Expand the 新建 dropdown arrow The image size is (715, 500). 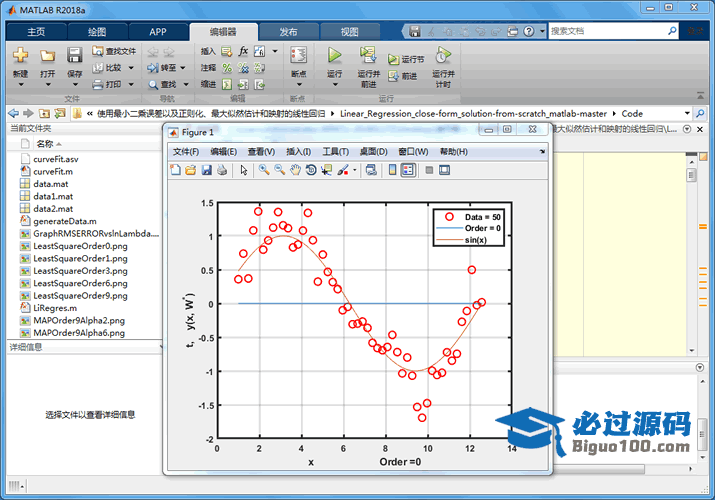(21, 85)
